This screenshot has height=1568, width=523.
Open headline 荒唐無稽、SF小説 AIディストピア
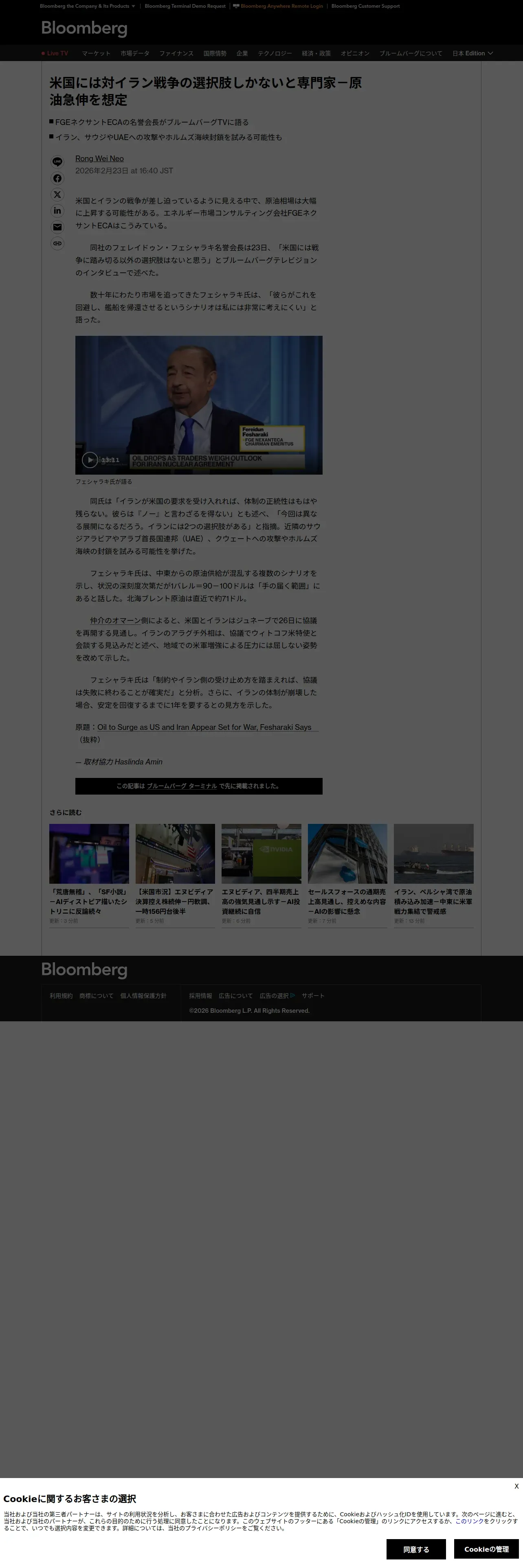point(89,902)
